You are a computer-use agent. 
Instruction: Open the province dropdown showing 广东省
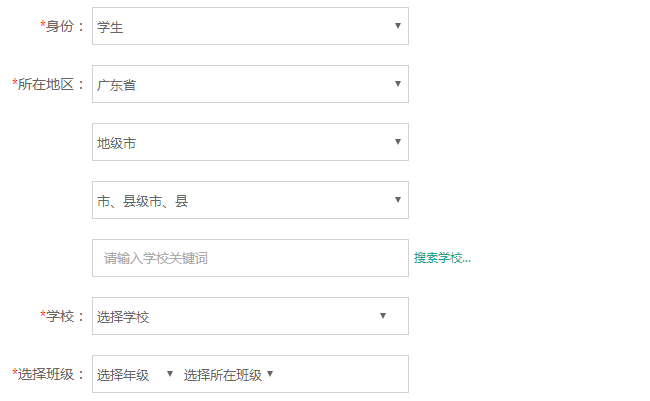[x=240, y=85]
